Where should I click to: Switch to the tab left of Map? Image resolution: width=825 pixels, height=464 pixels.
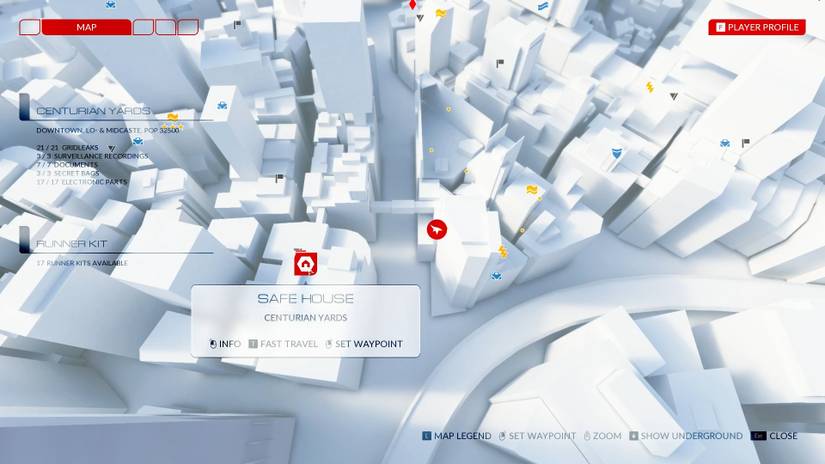[30, 27]
